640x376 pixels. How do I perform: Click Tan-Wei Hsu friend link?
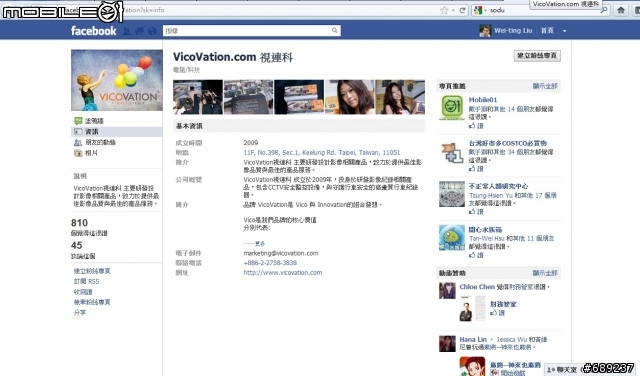487,238
